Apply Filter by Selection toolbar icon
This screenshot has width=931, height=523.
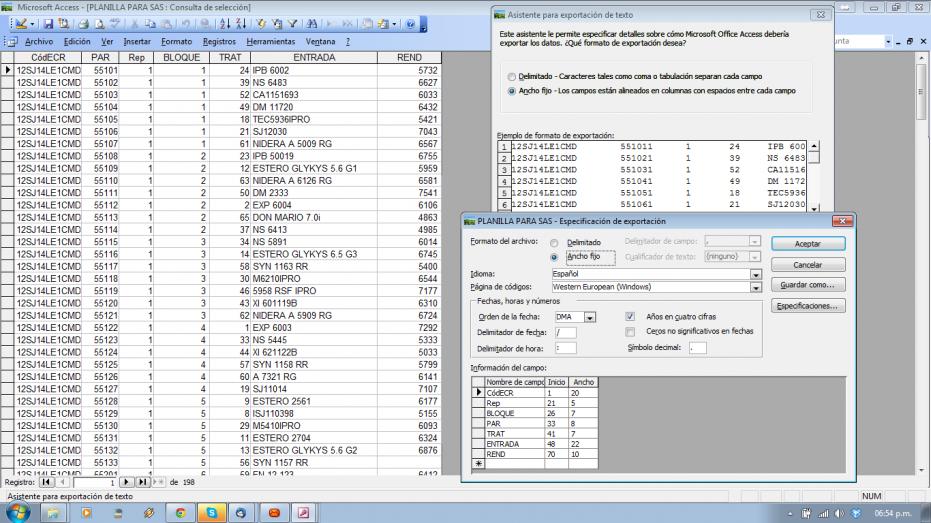click(261, 24)
